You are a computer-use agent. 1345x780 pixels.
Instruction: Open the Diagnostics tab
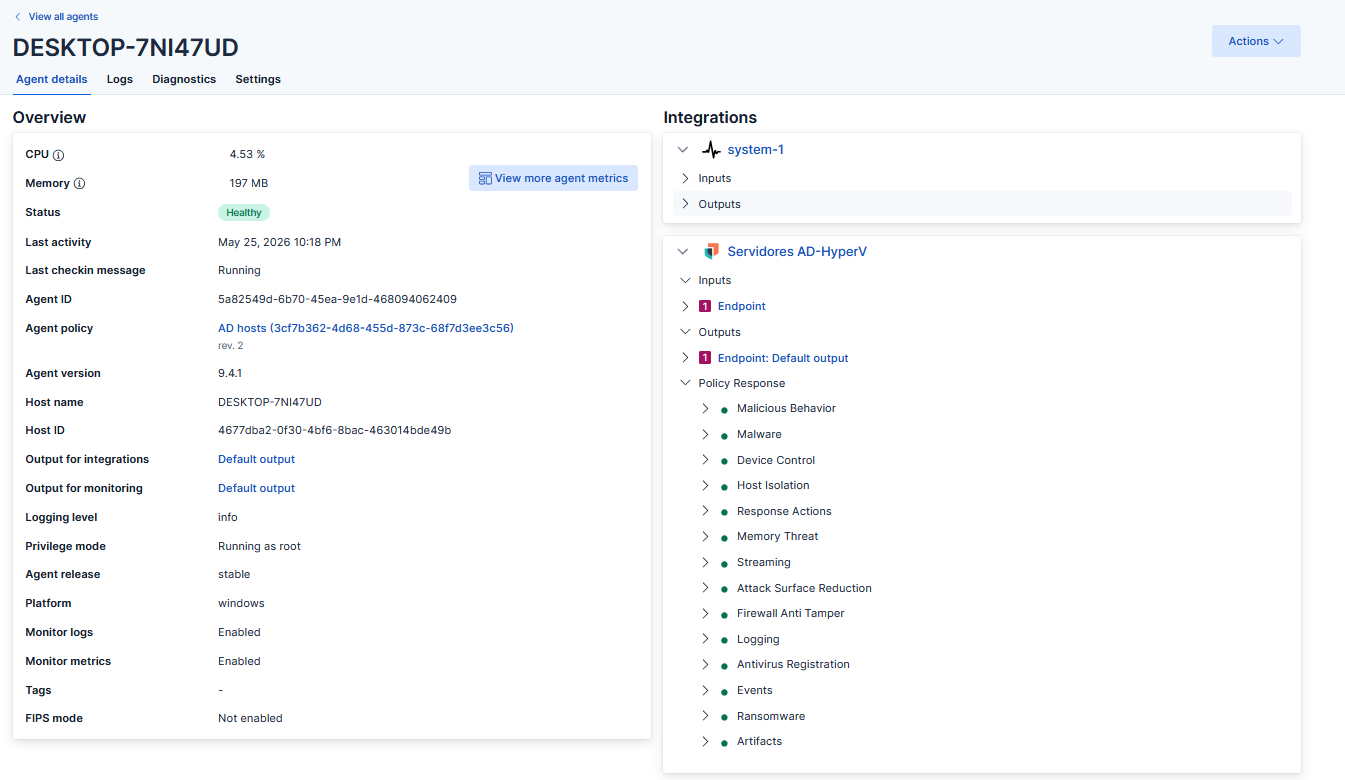184,79
